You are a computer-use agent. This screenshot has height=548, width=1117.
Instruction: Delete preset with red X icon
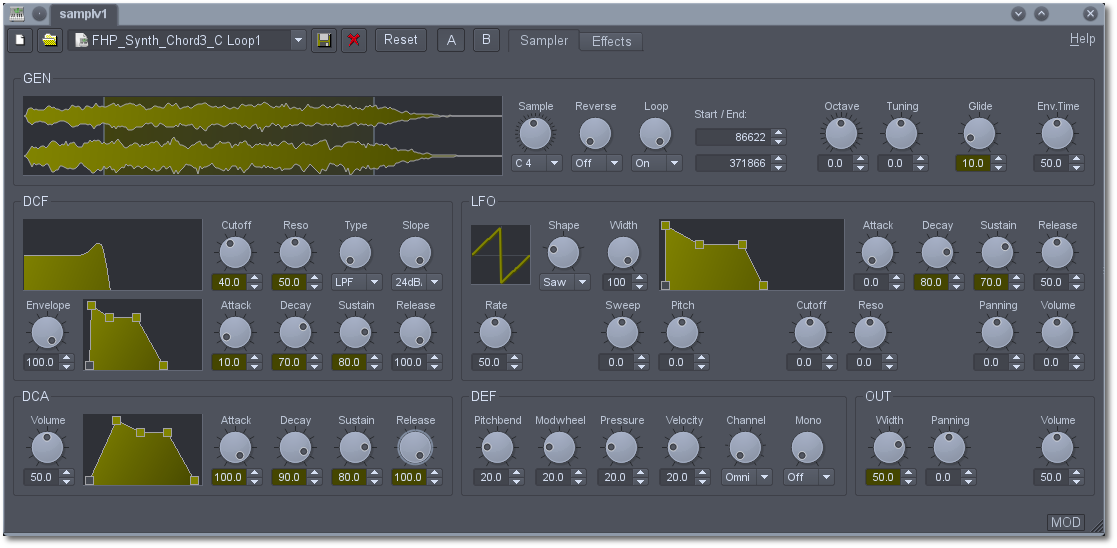click(x=353, y=40)
